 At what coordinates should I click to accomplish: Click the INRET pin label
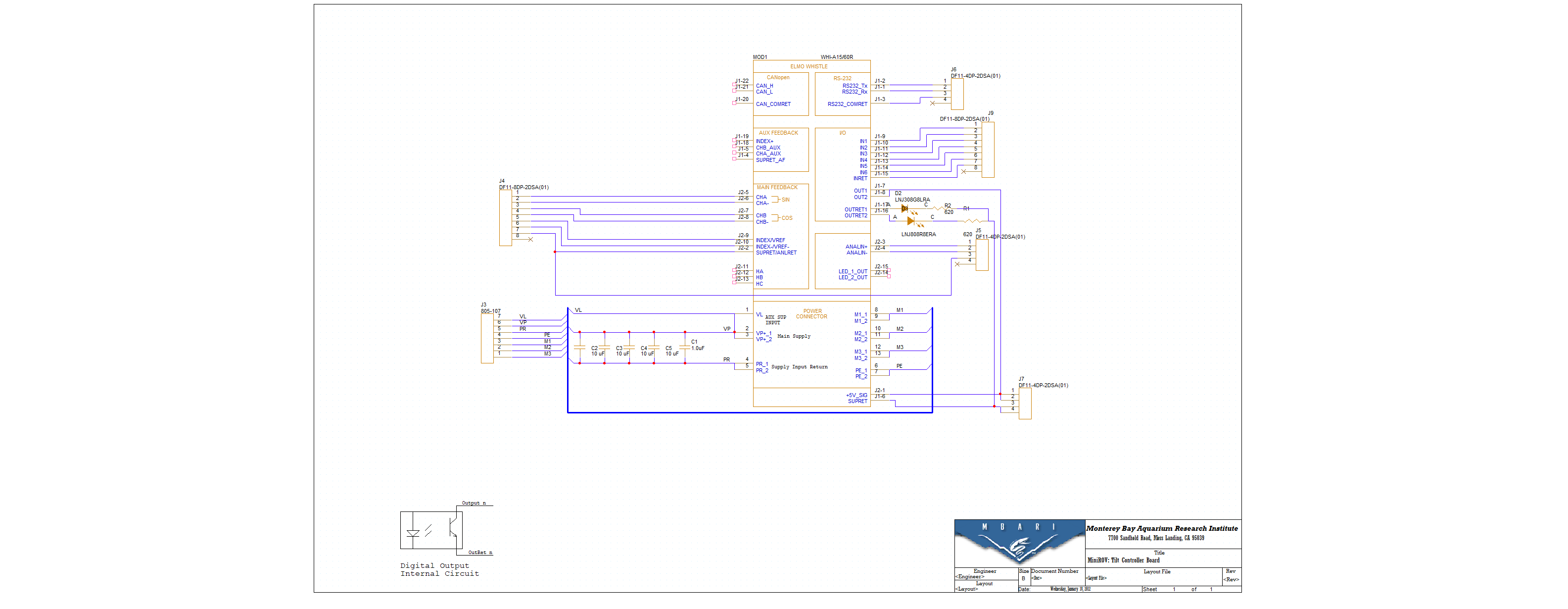pos(860,178)
